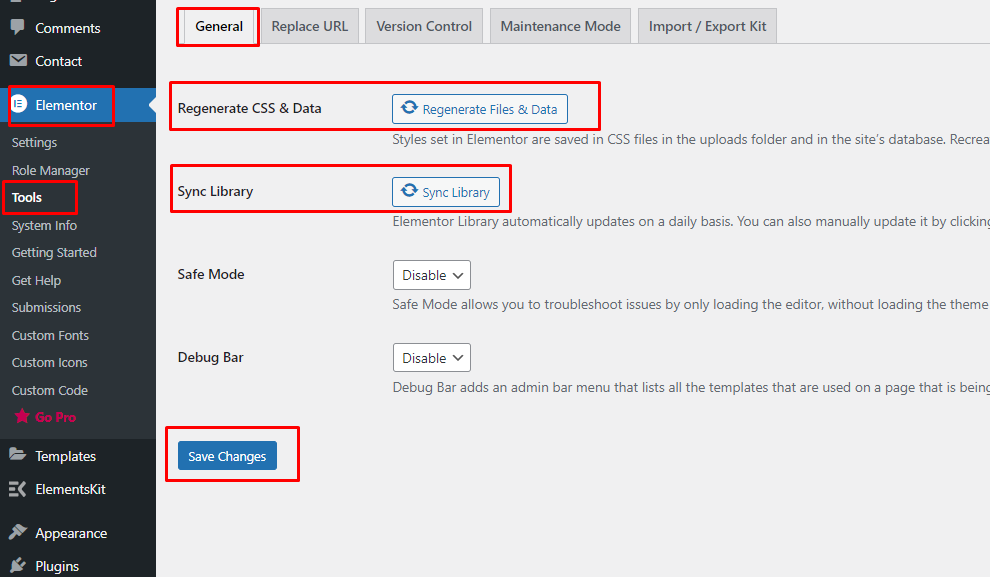The image size is (990, 577).
Task: Click the ElementsKit logo icon
Action: click(x=18, y=489)
